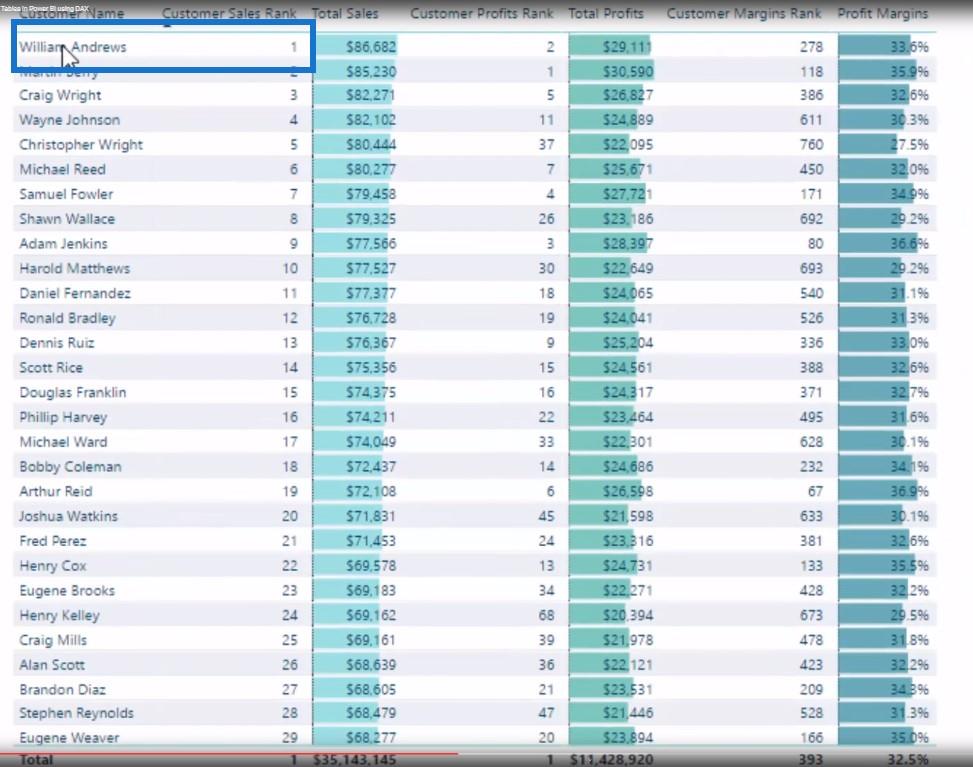Click total profits value $30,590
This screenshot has height=767, width=973.
628,72
